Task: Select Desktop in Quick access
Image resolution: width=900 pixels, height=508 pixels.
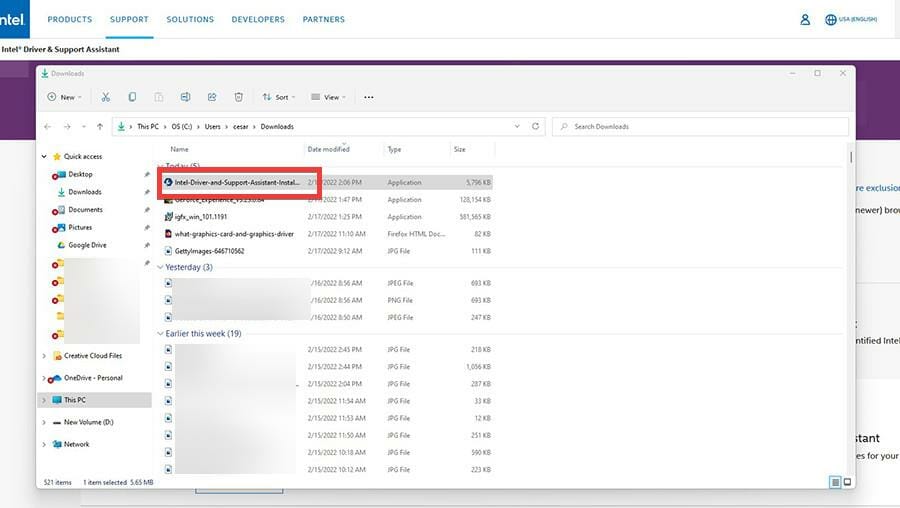Action: [x=80, y=174]
